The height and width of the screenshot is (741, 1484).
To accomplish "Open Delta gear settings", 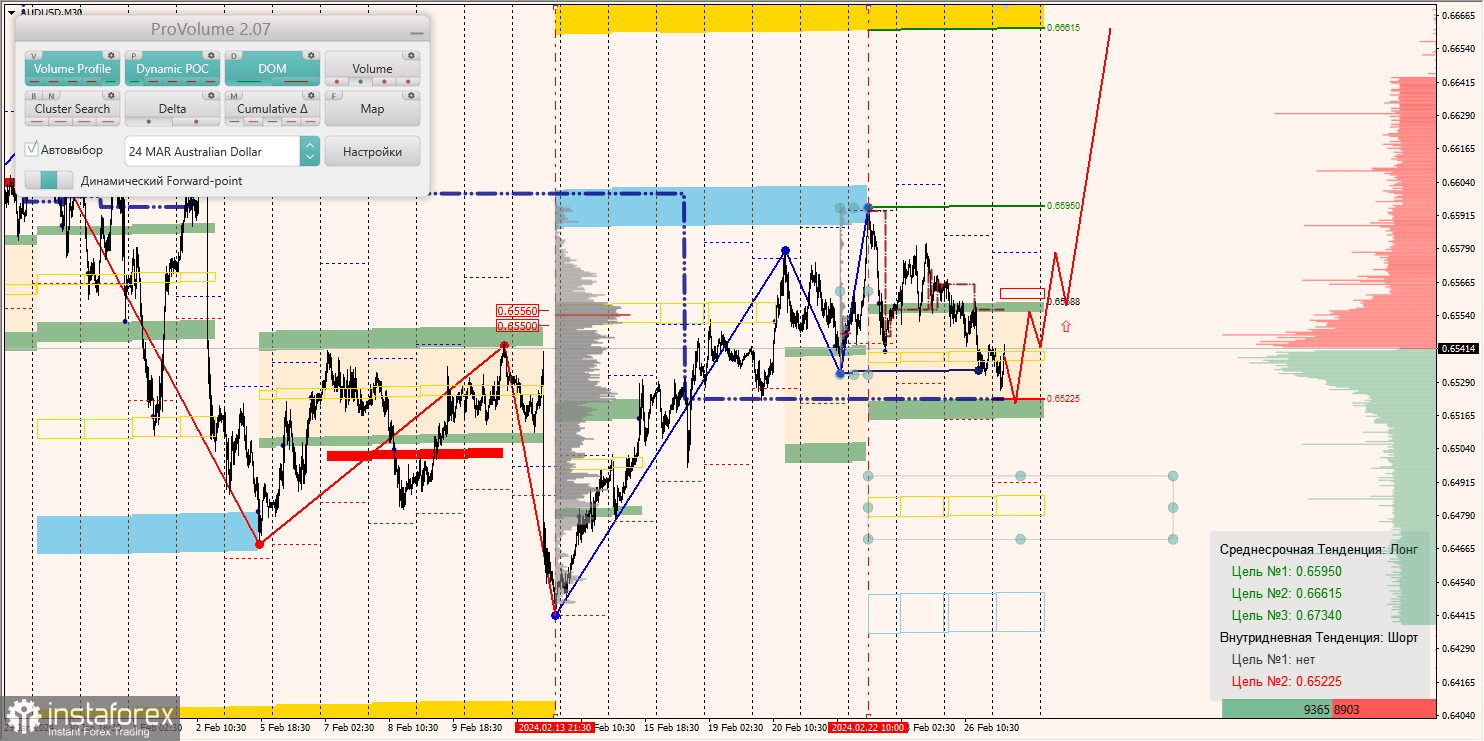I will (211, 95).
